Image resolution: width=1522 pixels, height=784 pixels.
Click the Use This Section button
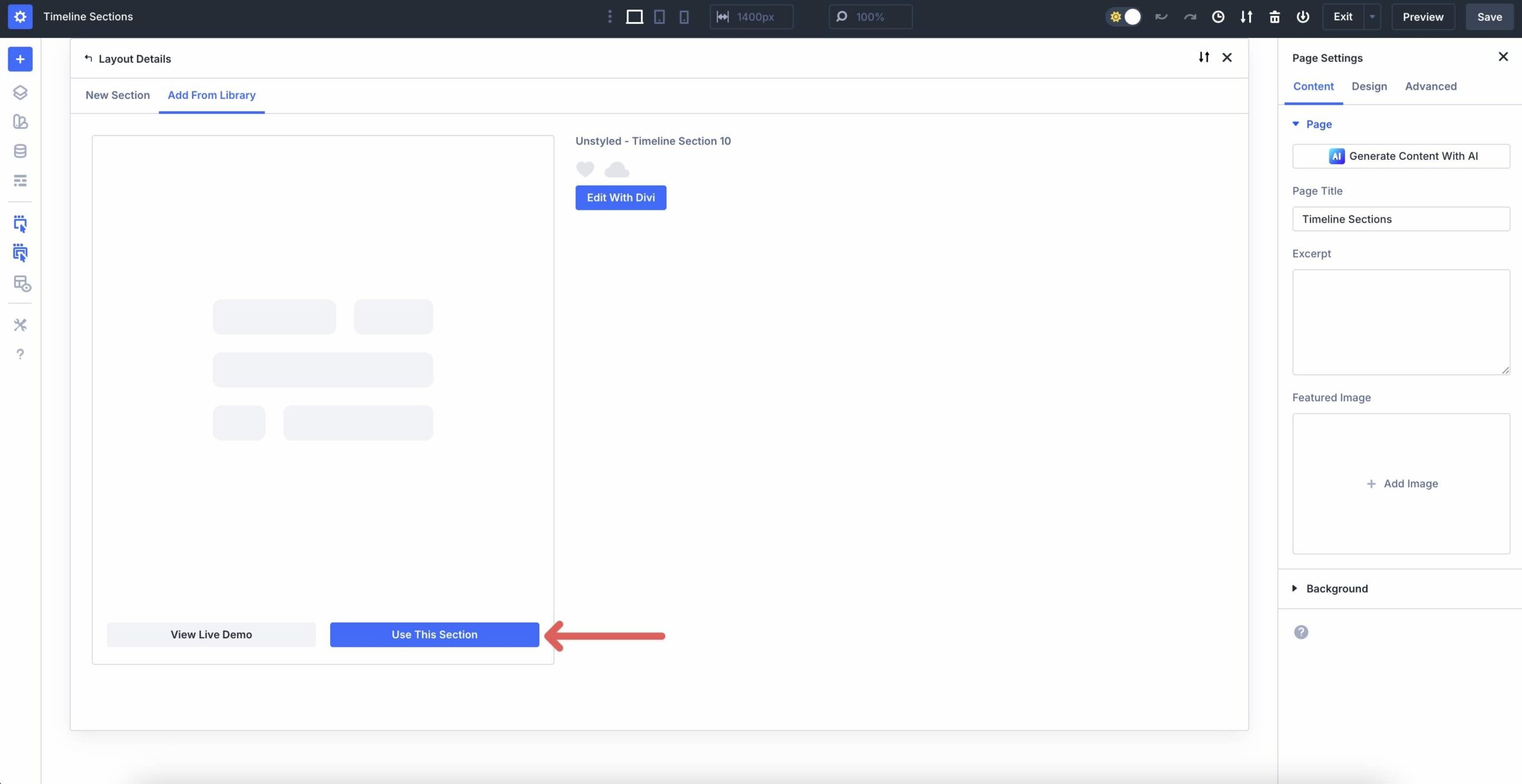click(x=433, y=634)
